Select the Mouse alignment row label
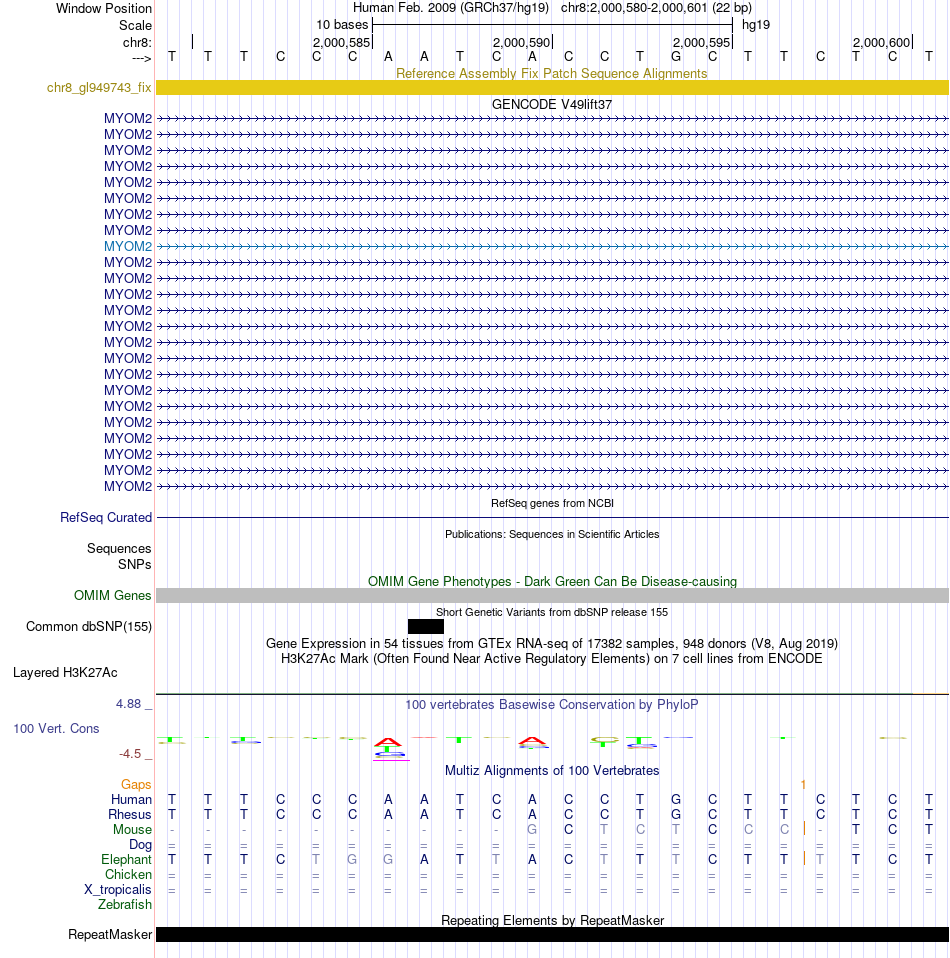This screenshot has width=950, height=958. pos(132,830)
